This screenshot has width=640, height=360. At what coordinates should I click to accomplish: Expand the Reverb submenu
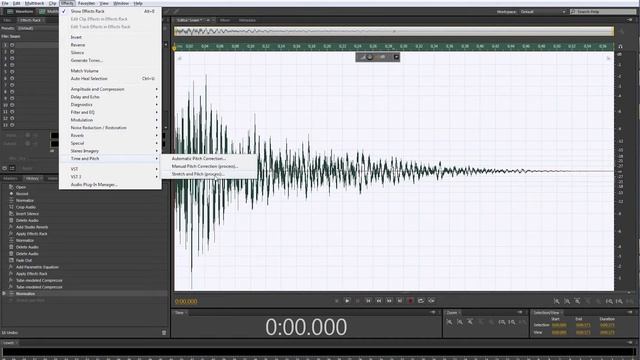coord(110,136)
